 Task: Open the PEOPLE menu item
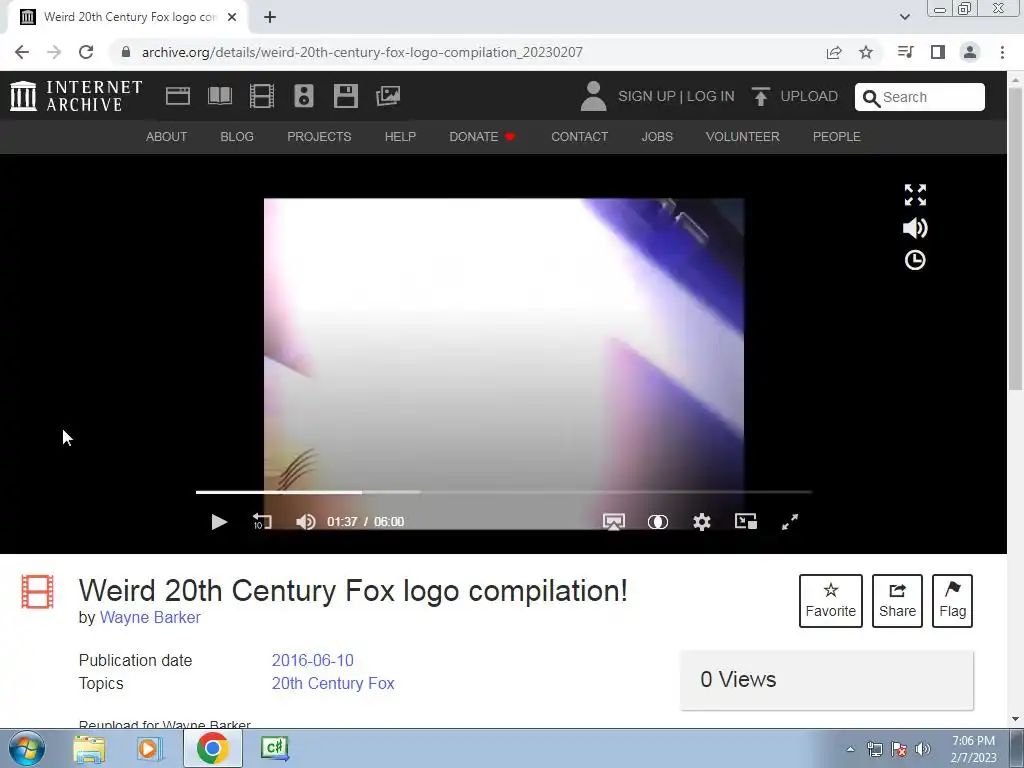837,136
